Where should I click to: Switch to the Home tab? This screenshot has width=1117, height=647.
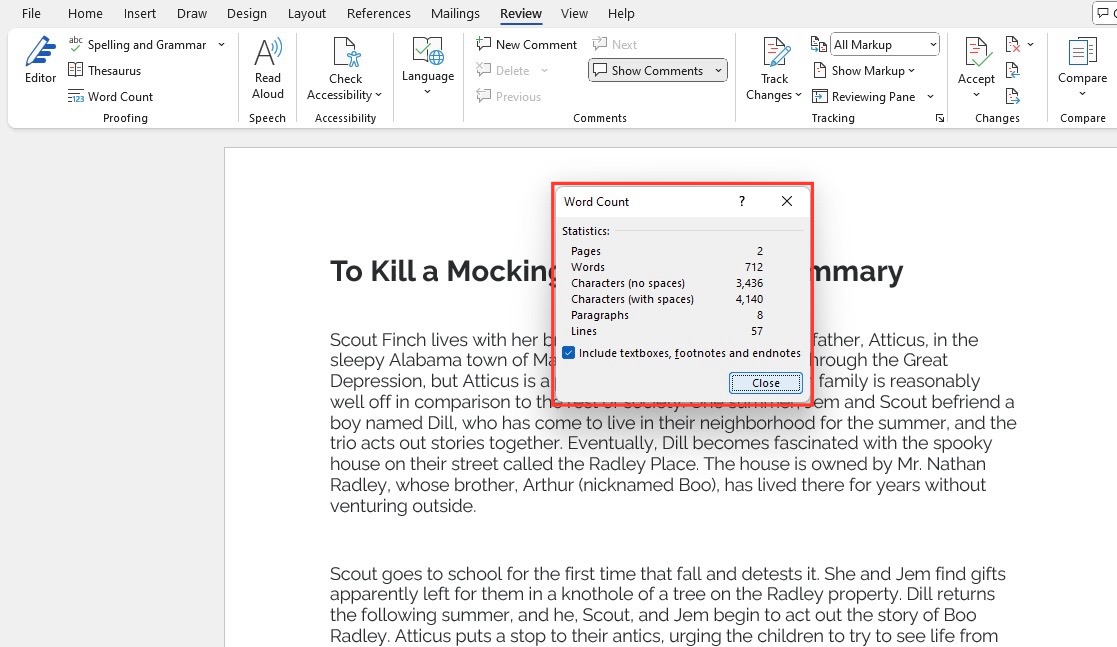coord(85,14)
